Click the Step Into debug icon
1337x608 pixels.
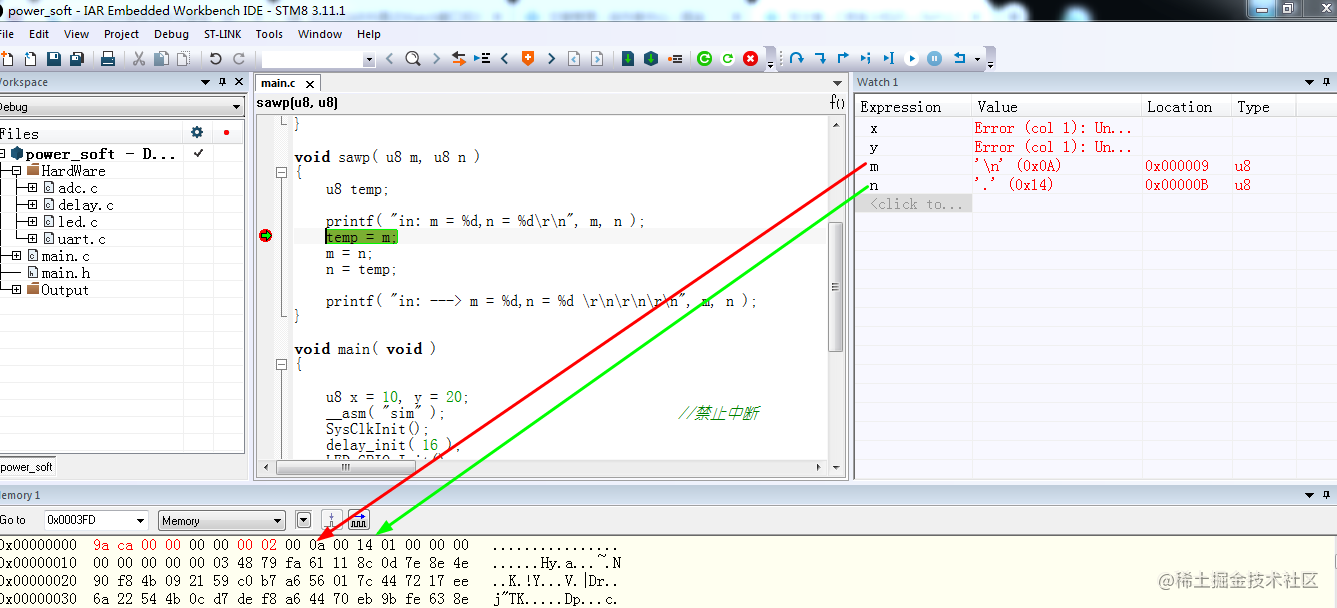point(820,59)
